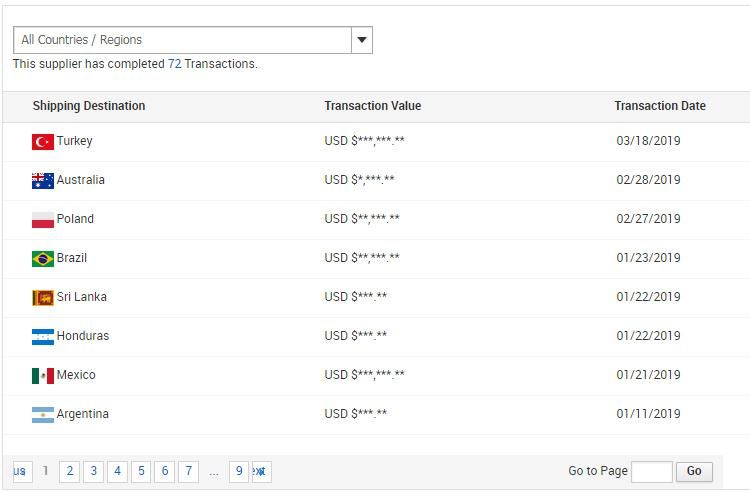Select the Australia destination text

coord(80,180)
